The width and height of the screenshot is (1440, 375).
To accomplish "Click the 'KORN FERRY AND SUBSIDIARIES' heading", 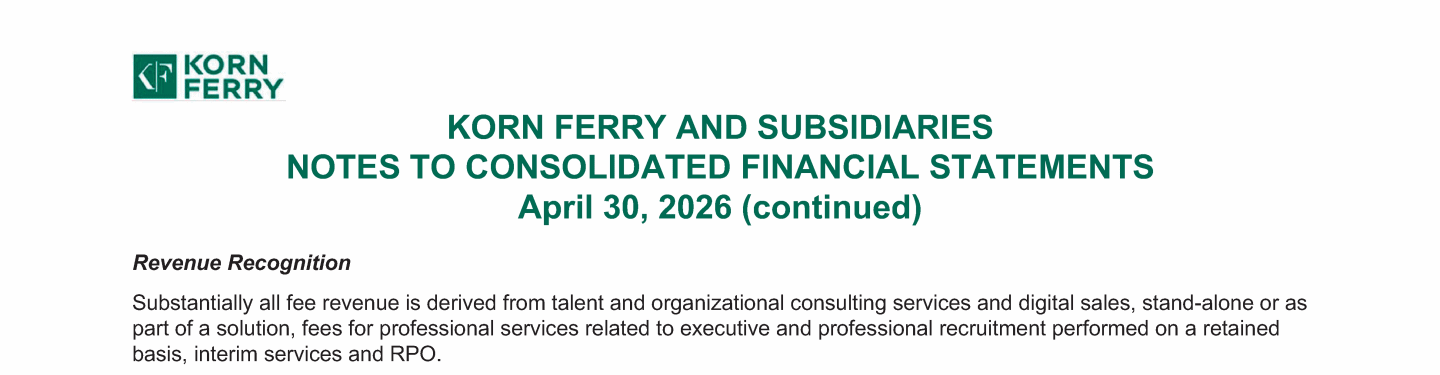I will (x=720, y=127).
